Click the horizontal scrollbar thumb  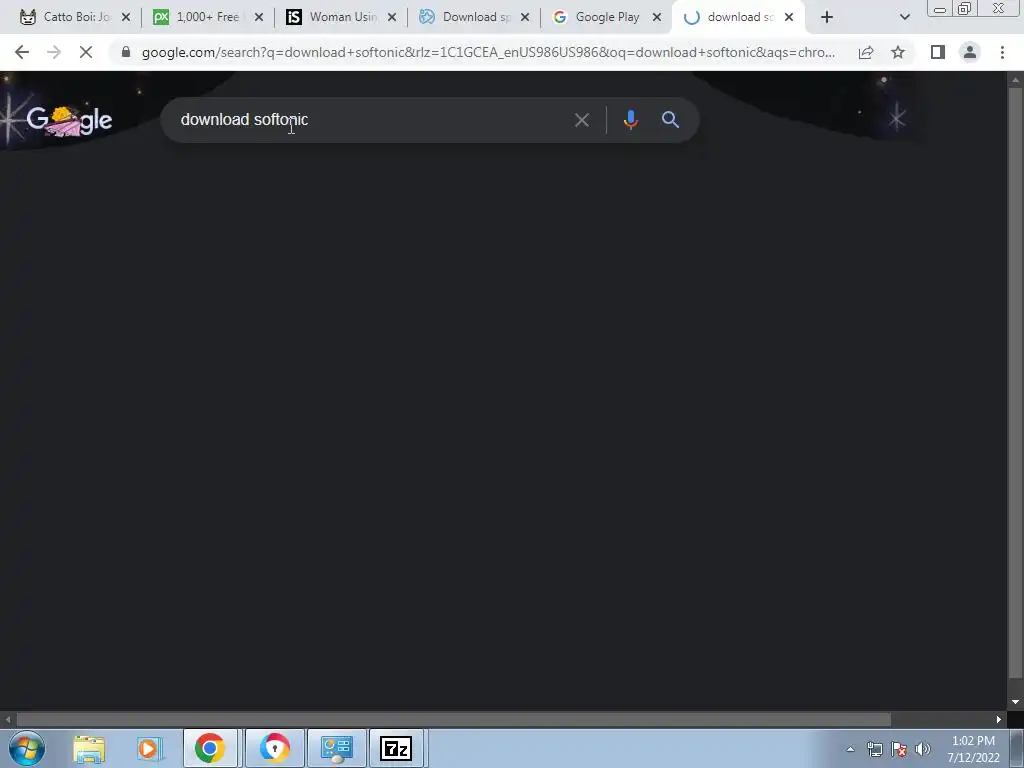(453, 720)
